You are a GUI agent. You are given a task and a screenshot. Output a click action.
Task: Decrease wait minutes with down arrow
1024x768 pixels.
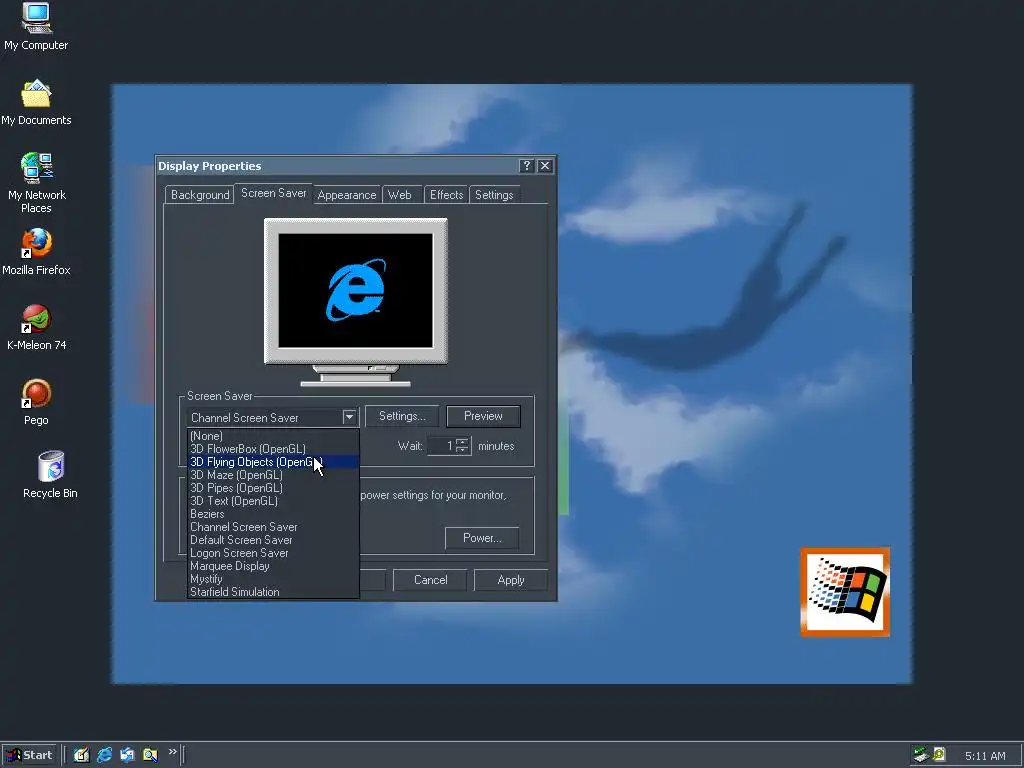pos(462,451)
